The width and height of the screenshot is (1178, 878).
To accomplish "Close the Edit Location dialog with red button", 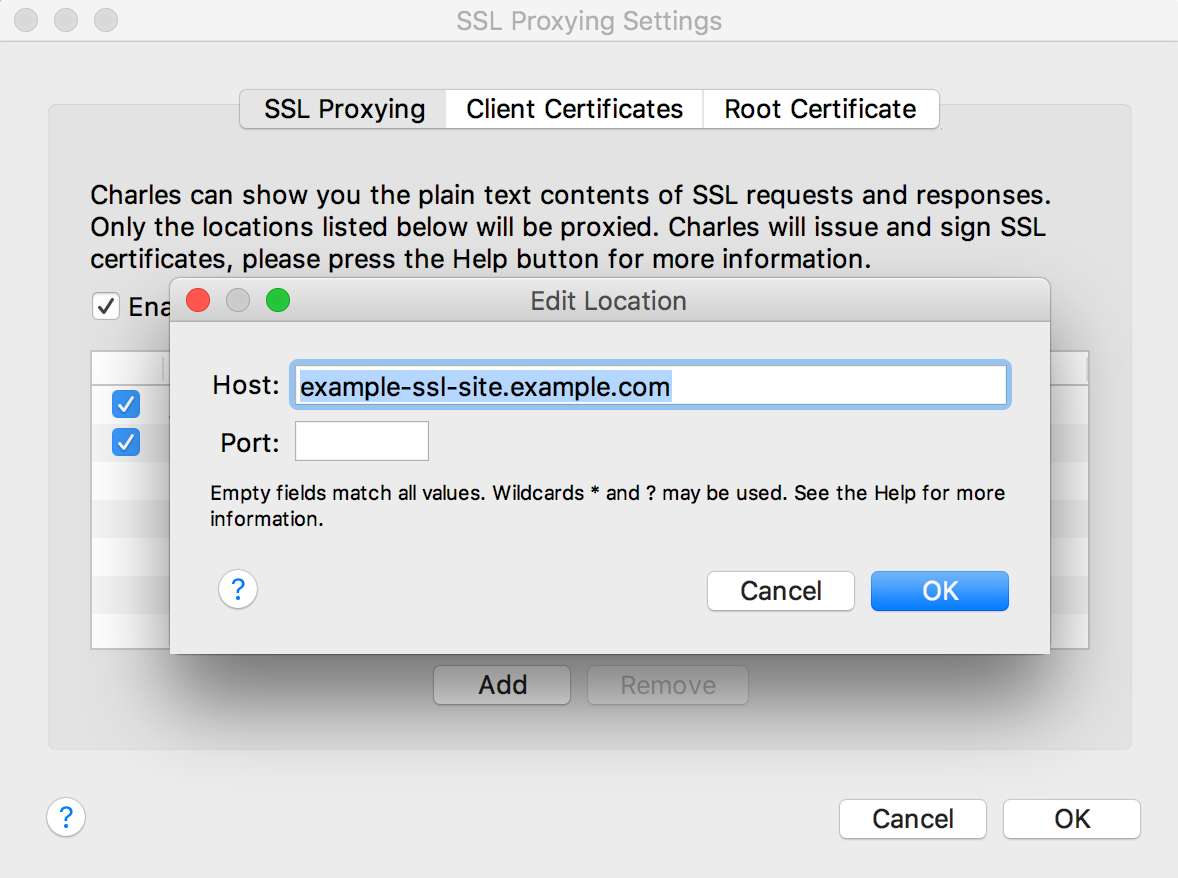I will tap(198, 300).
